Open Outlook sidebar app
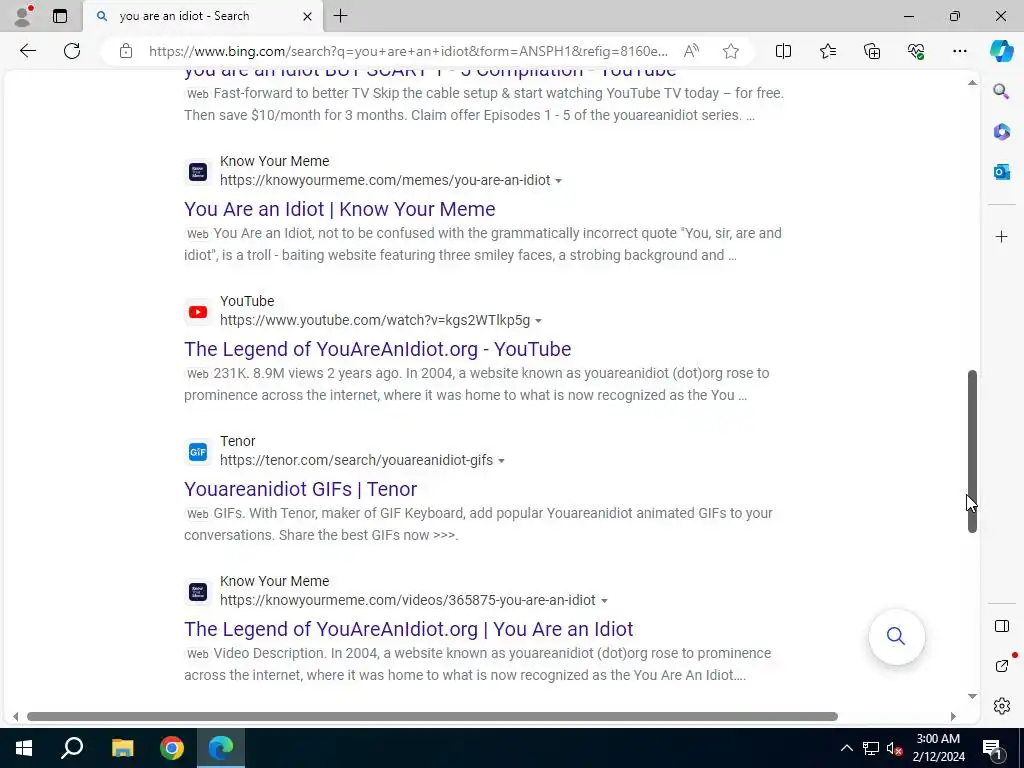The image size is (1024, 768). (x=1001, y=172)
